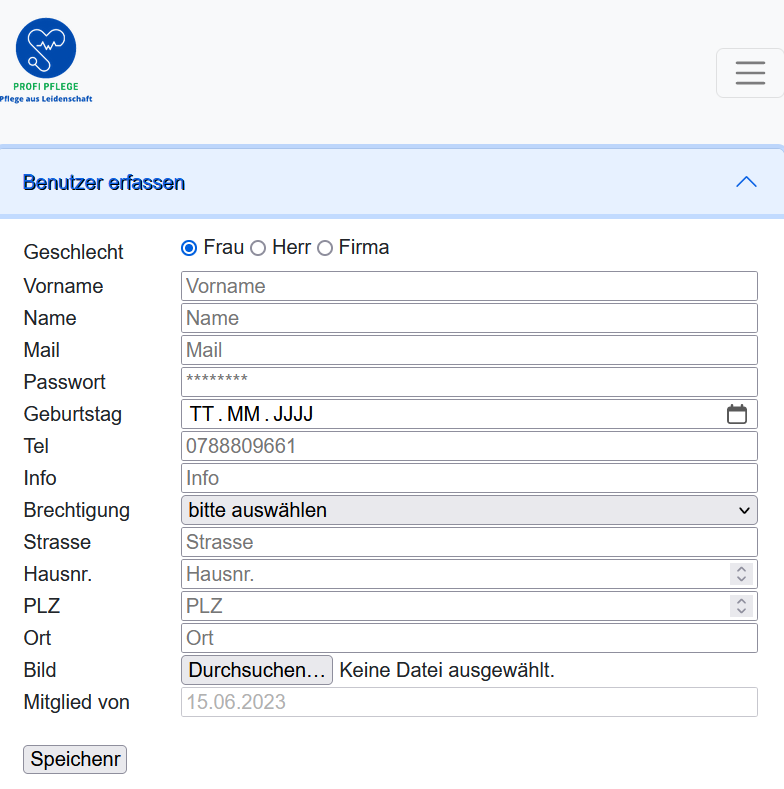Focus the Tel number field
Viewport: 784px width, 789px height.
coord(469,446)
